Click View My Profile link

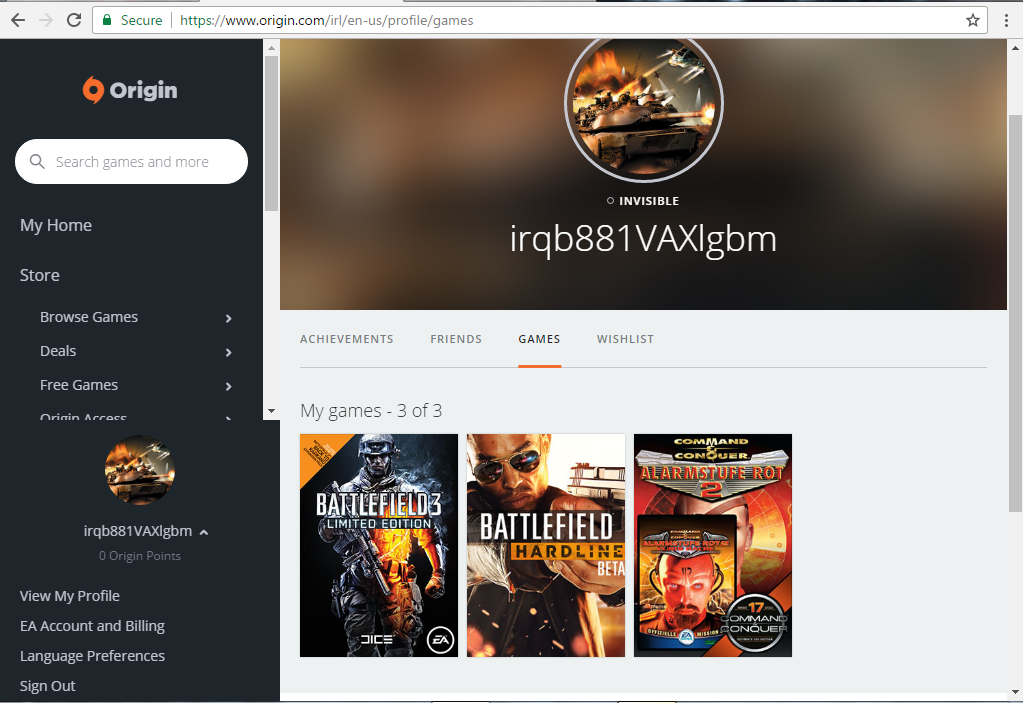(70, 596)
